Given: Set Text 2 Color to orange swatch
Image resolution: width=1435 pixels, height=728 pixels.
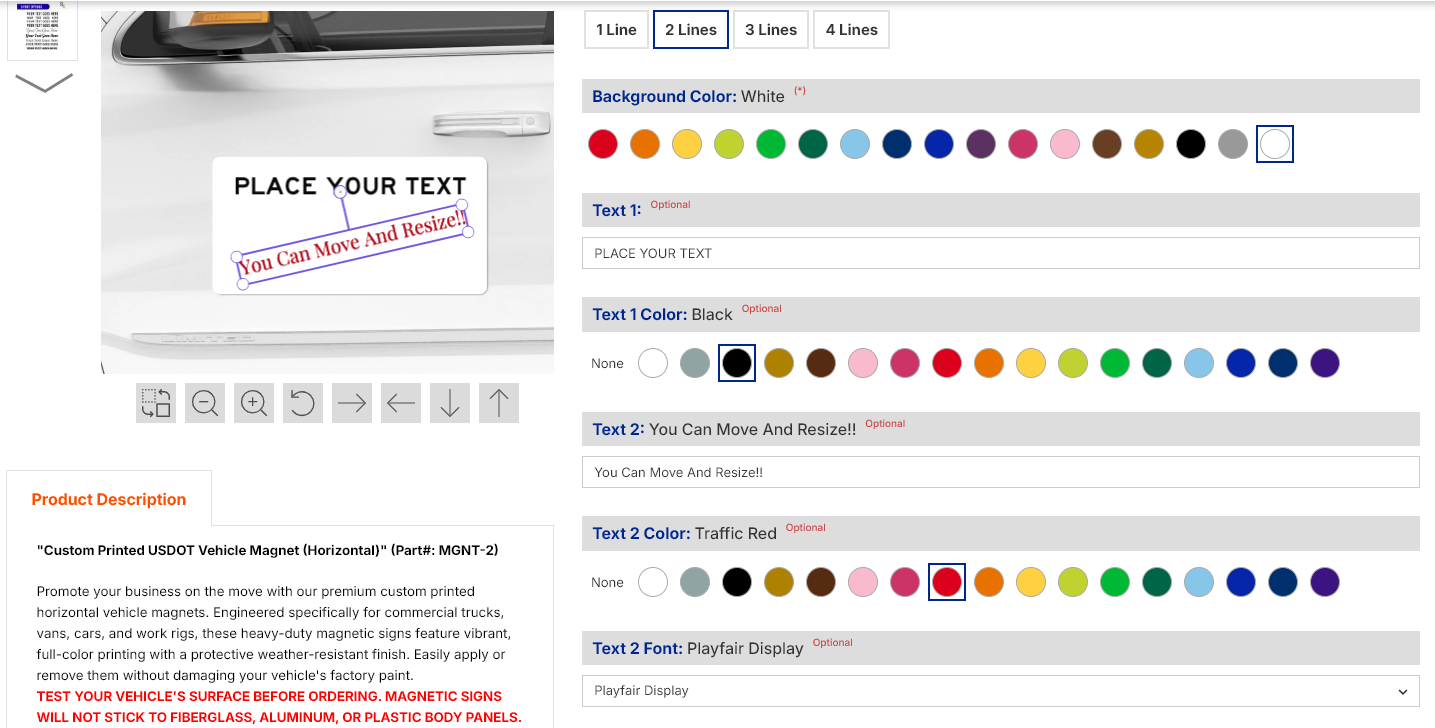Looking at the screenshot, I should [x=989, y=582].
